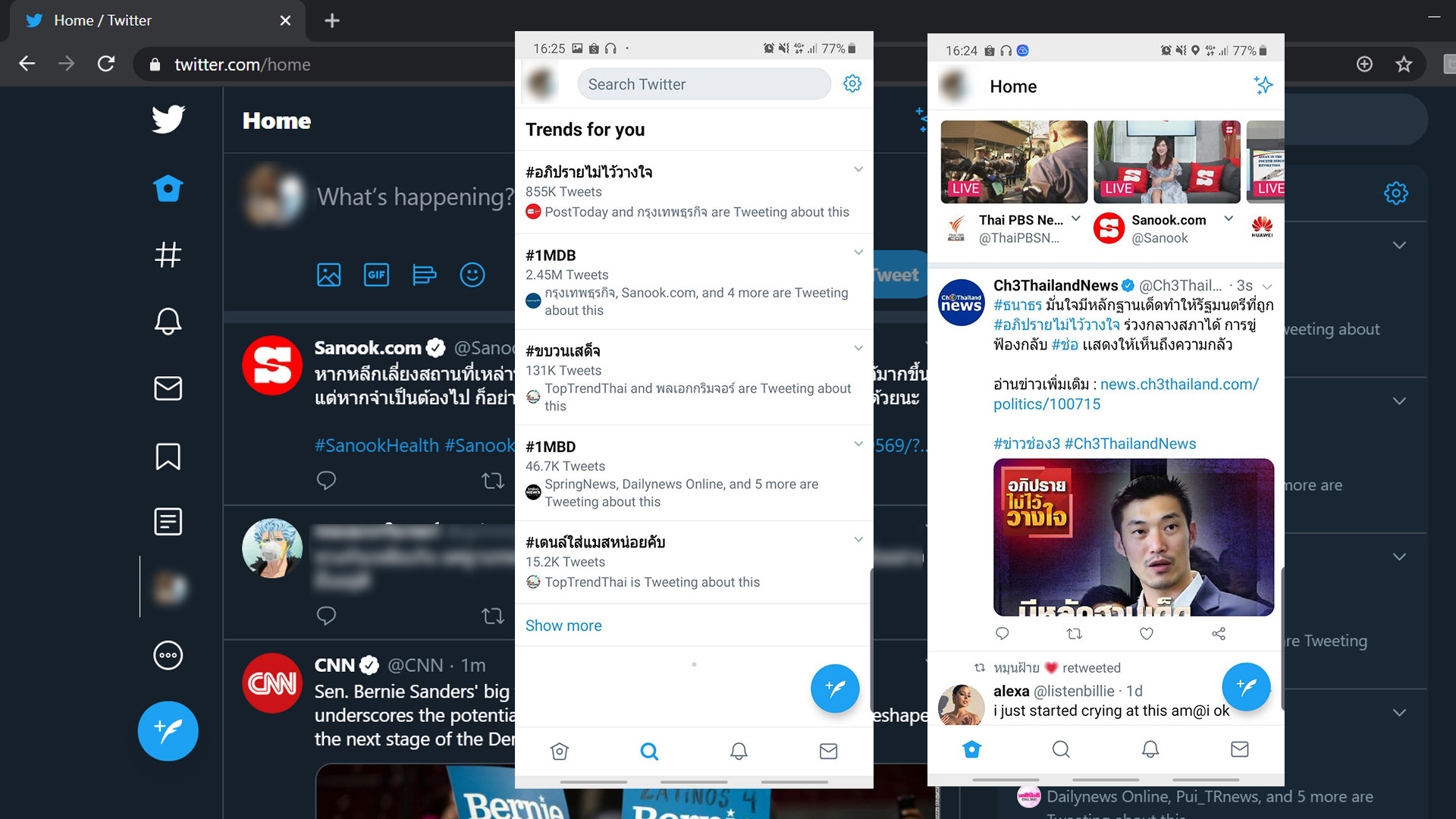Add a poll to the tweet
The height and width of the screenshot is (819, 1456).
(x=424, y=275)
